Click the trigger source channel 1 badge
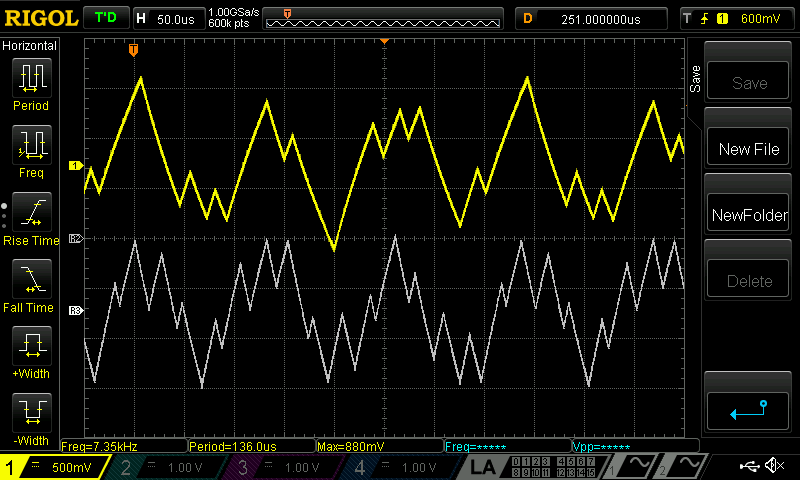The width and height of the screenshot is (800, 480). [722, 19]
